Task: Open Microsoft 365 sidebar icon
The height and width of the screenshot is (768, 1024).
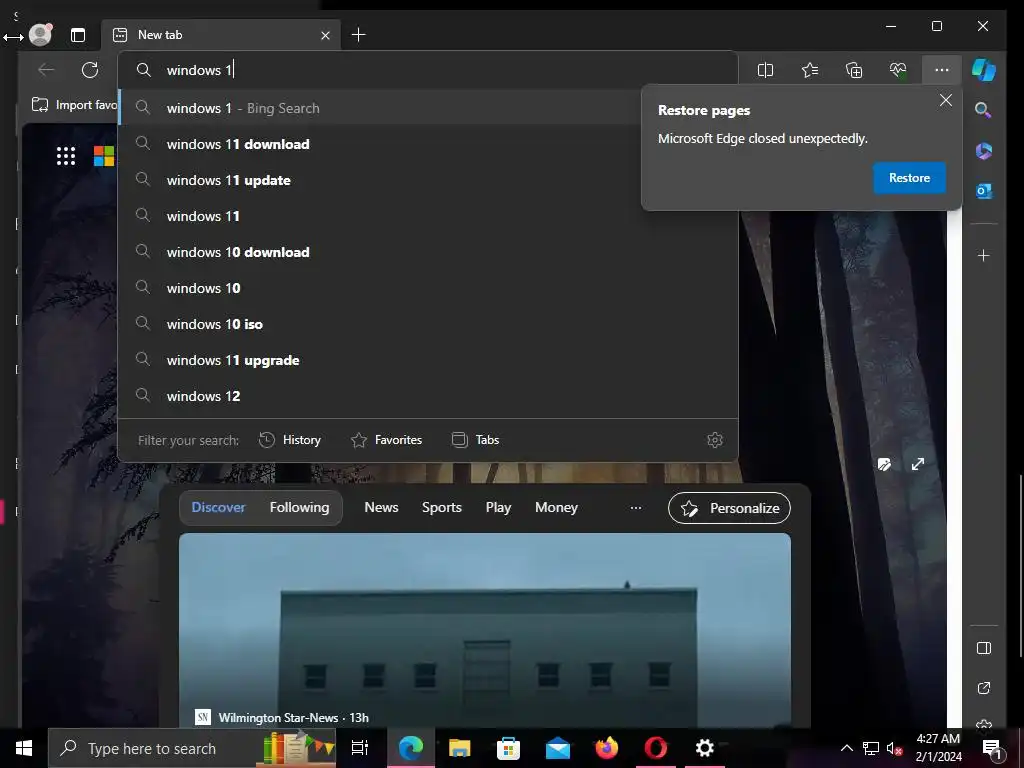Action: coord(984,151)
